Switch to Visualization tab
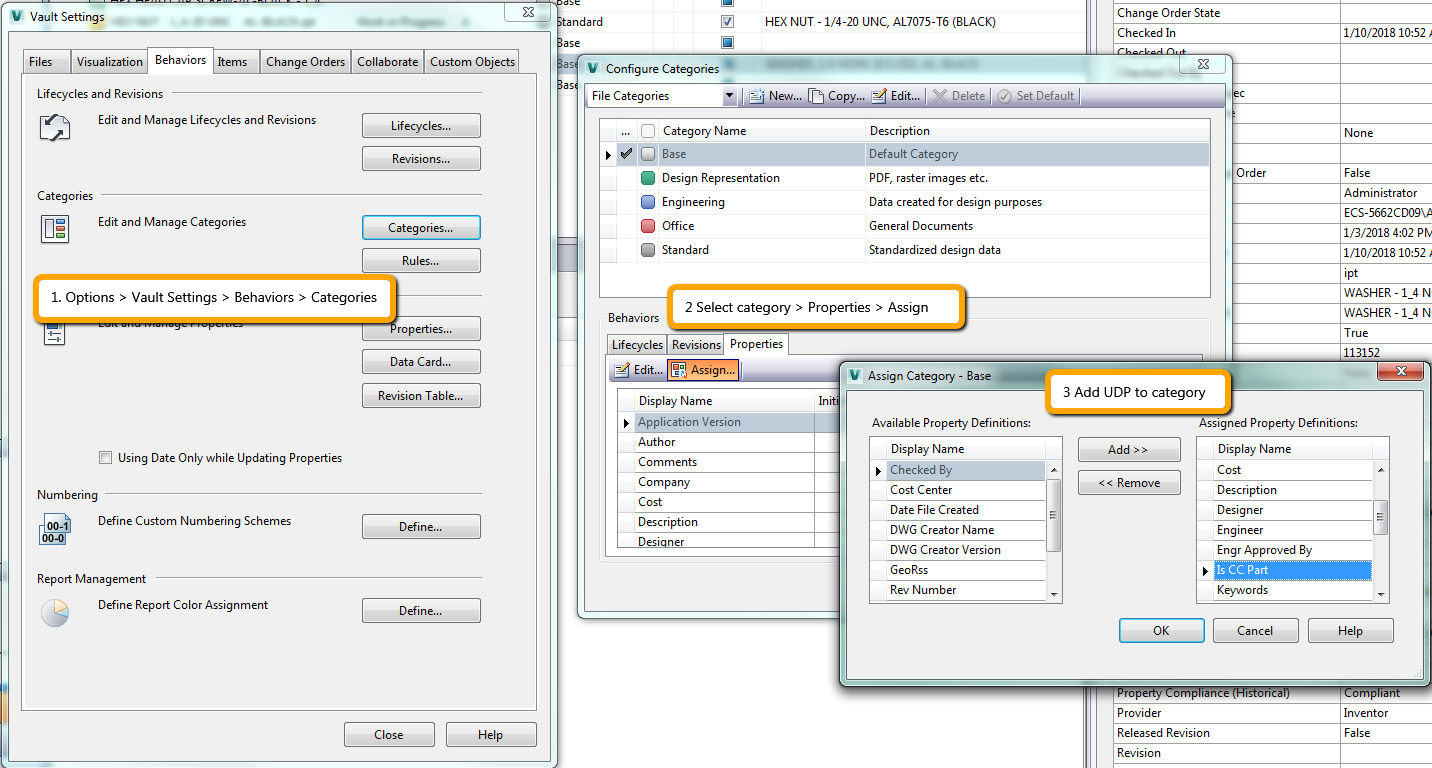This screenshot has height=768, width=1432. (110, 62)
